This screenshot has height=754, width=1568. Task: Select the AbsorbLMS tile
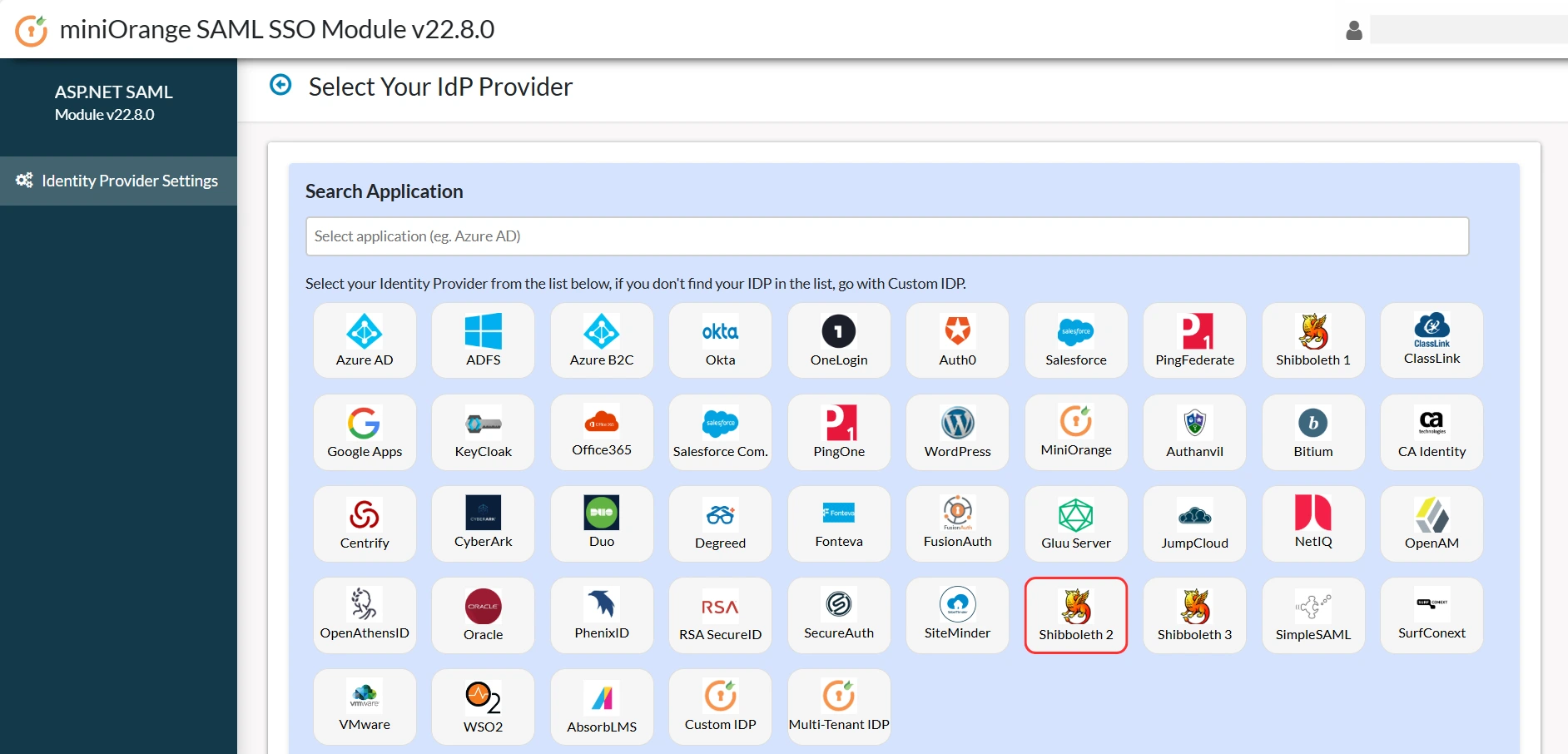coord(602,707)
